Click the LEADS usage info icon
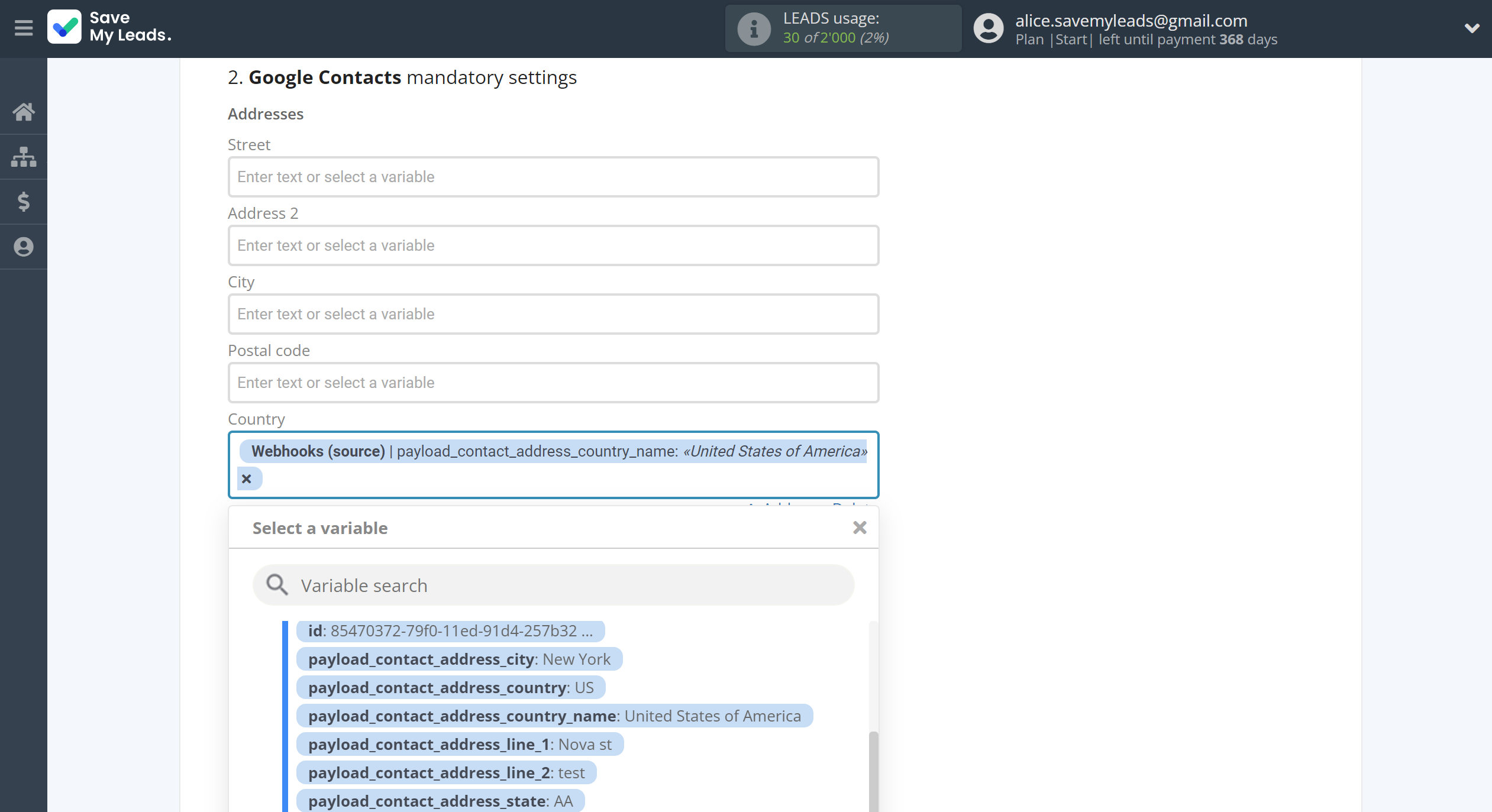1492x812 pixels. point(754,28)
